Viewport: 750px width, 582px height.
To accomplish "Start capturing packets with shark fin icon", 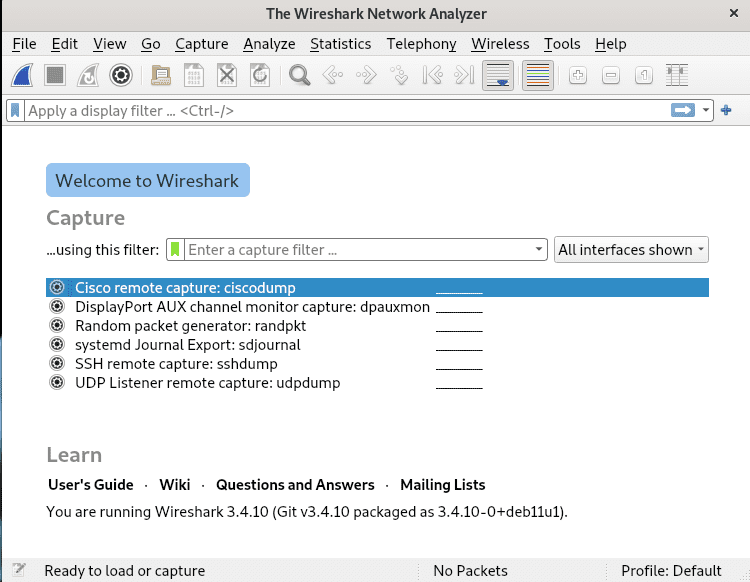I will tap(22, 76).
